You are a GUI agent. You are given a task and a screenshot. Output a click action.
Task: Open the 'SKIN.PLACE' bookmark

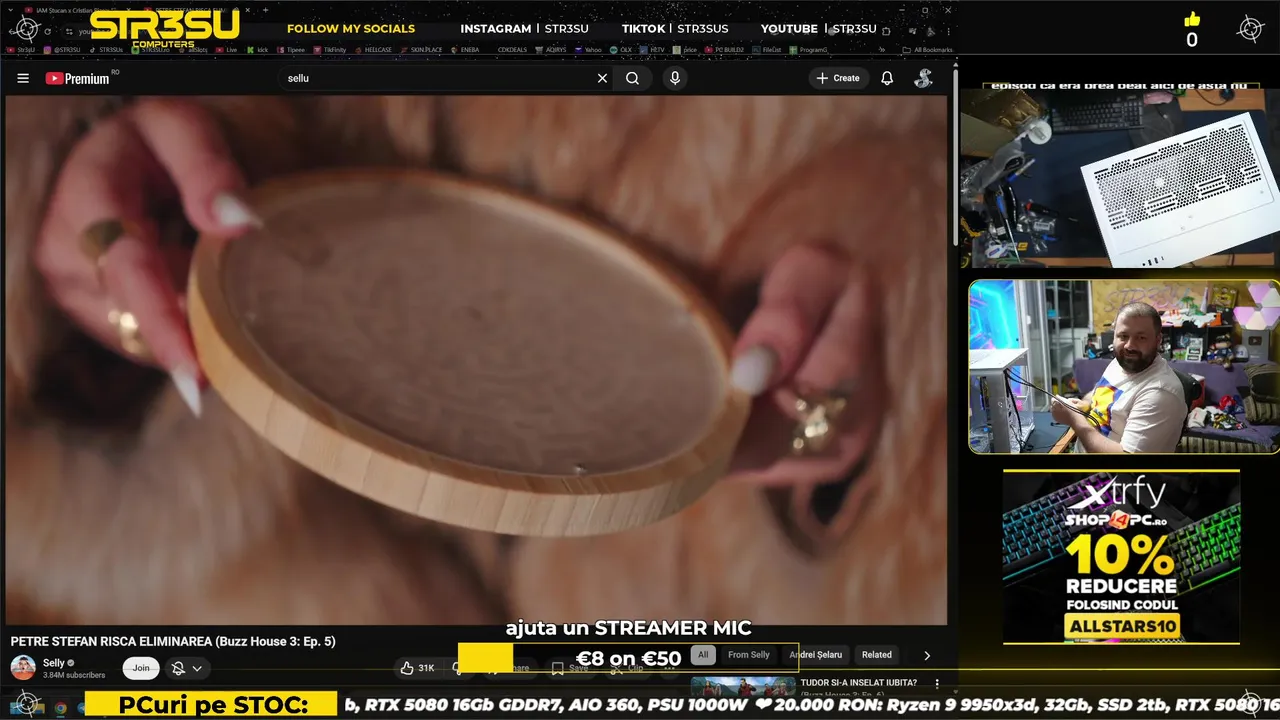(x=420, y=49)
